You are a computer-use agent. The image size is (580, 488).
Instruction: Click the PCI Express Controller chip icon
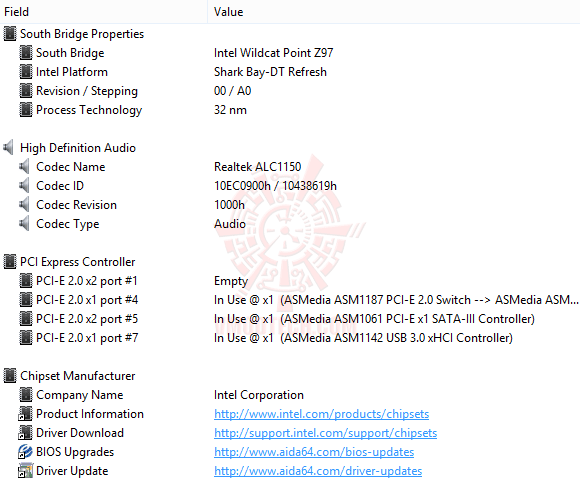(10, 262)
